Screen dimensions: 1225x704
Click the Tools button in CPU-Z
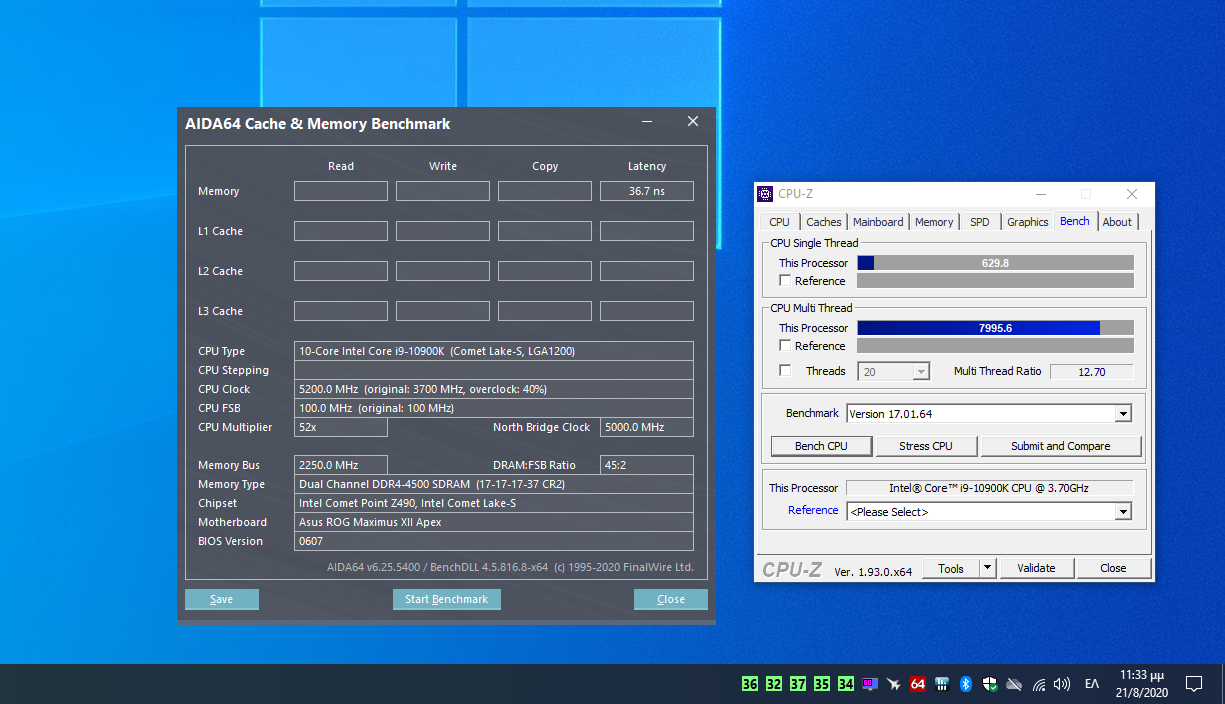[x=950, y=568]
